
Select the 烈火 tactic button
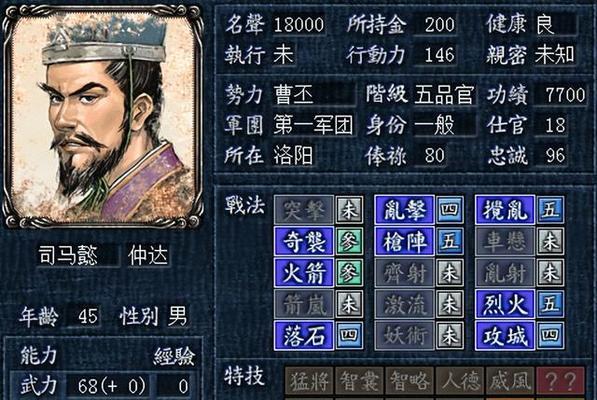tap(505, 304)
